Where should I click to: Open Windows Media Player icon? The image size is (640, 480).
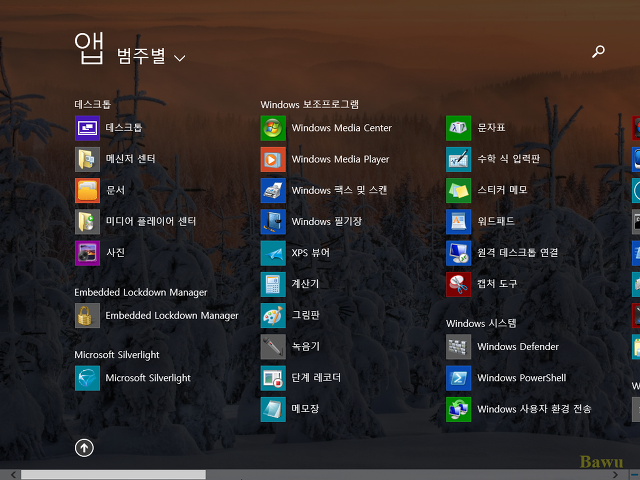click(273, 159)
